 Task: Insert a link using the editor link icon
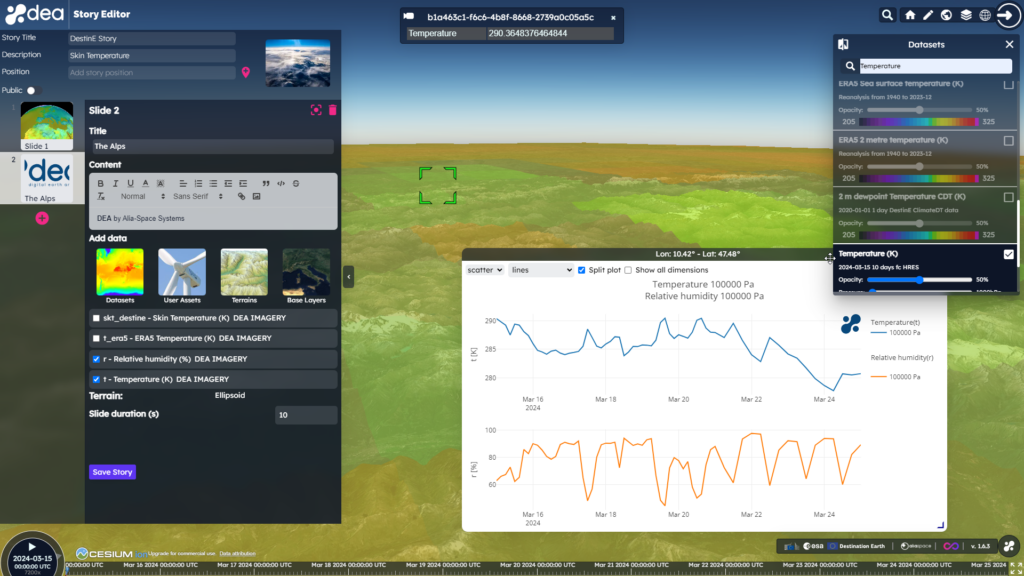(x=241, y=196)
